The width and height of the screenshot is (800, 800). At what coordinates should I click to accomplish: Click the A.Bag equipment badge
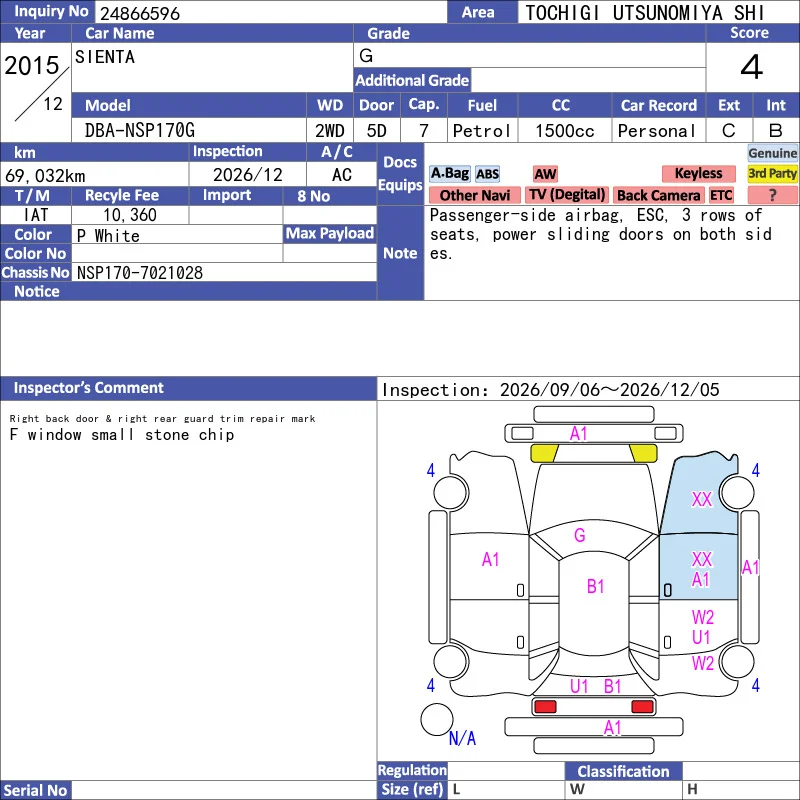click(449, 173)
